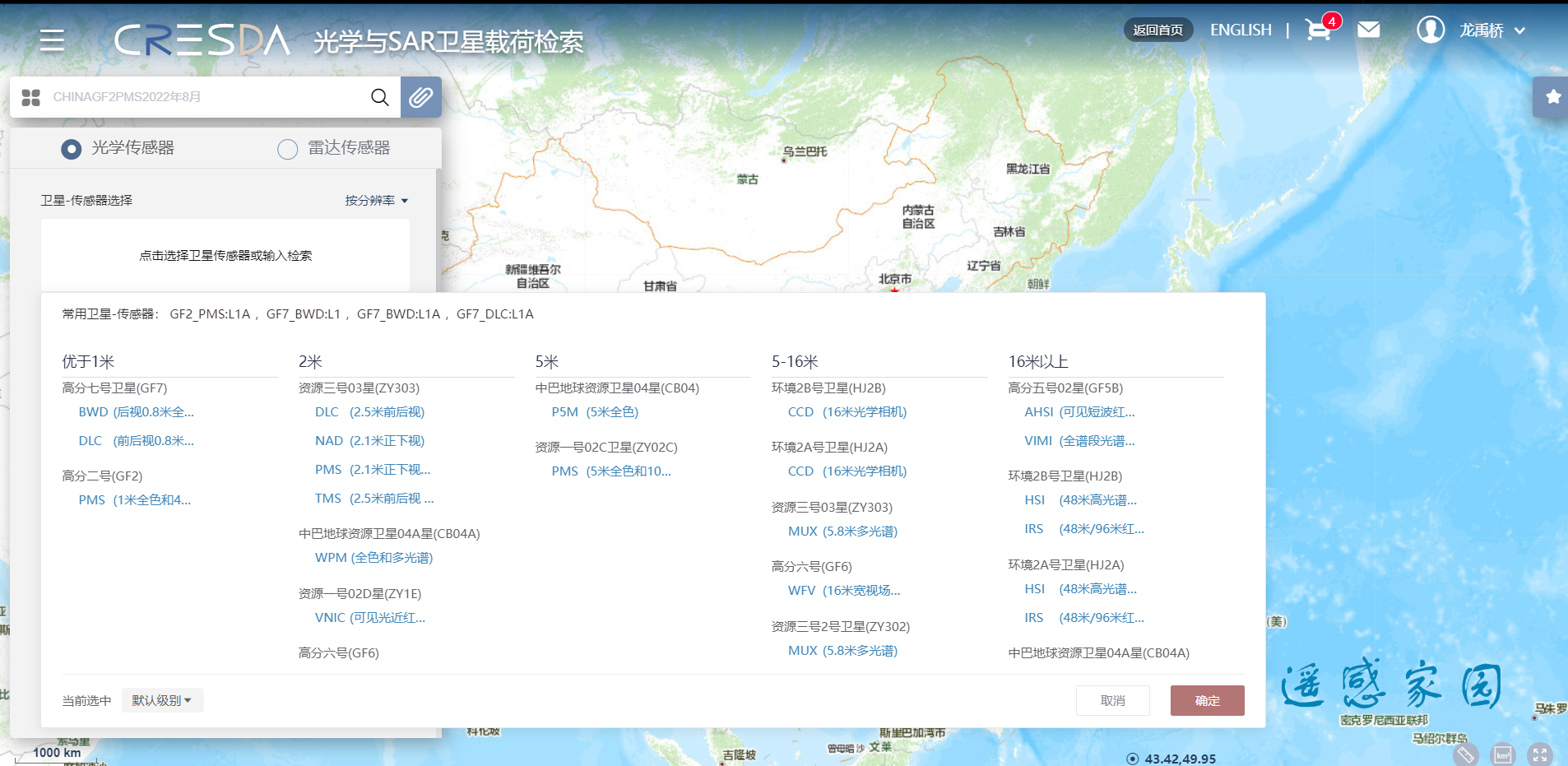Open the shopping cart with 4 items
Screen dimensions: 1568x766
pyautogui.click(x=1318, y=30)
